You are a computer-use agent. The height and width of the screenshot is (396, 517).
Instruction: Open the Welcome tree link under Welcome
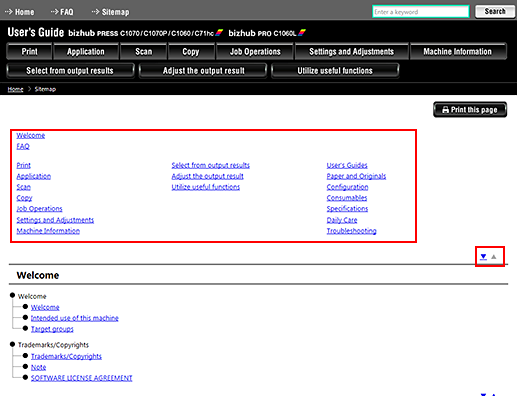45,307
